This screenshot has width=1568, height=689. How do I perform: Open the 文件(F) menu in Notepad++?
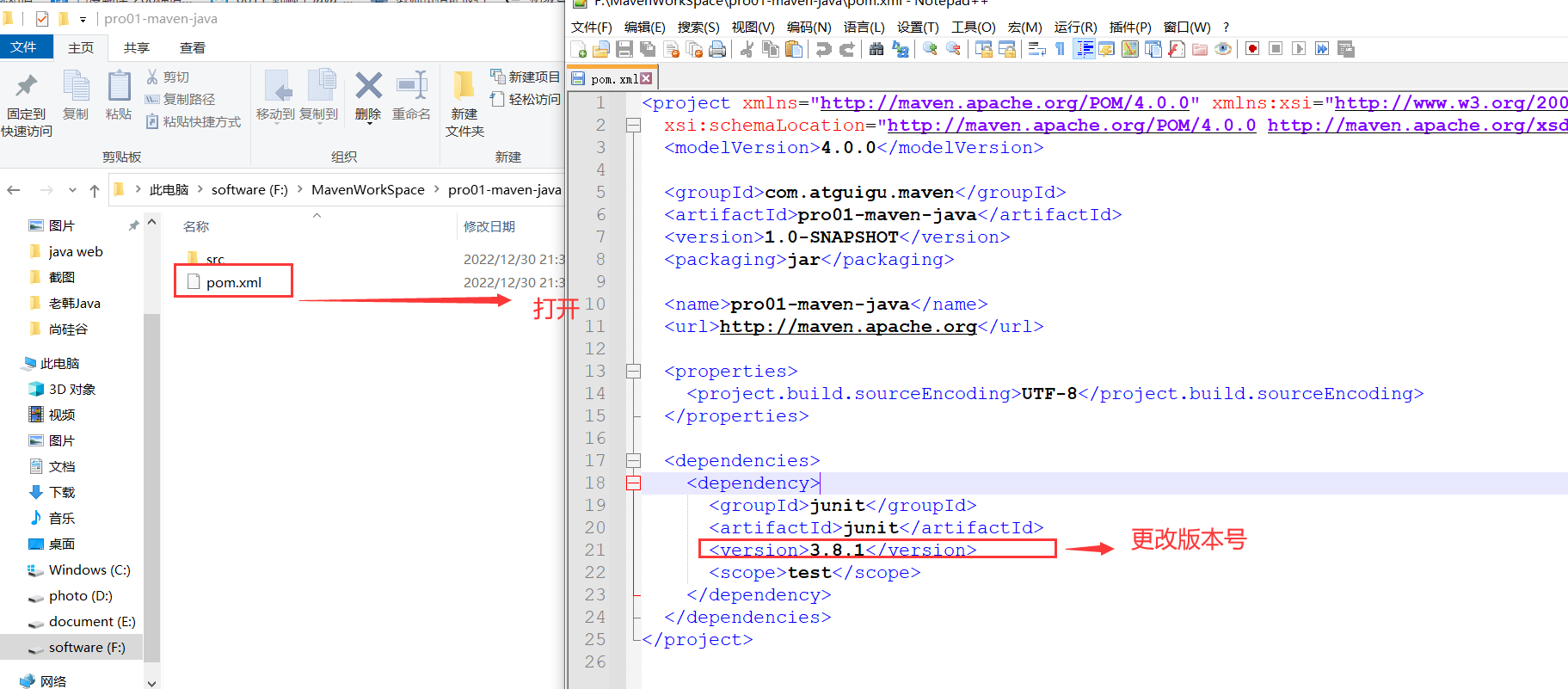[x=591, y=28]
